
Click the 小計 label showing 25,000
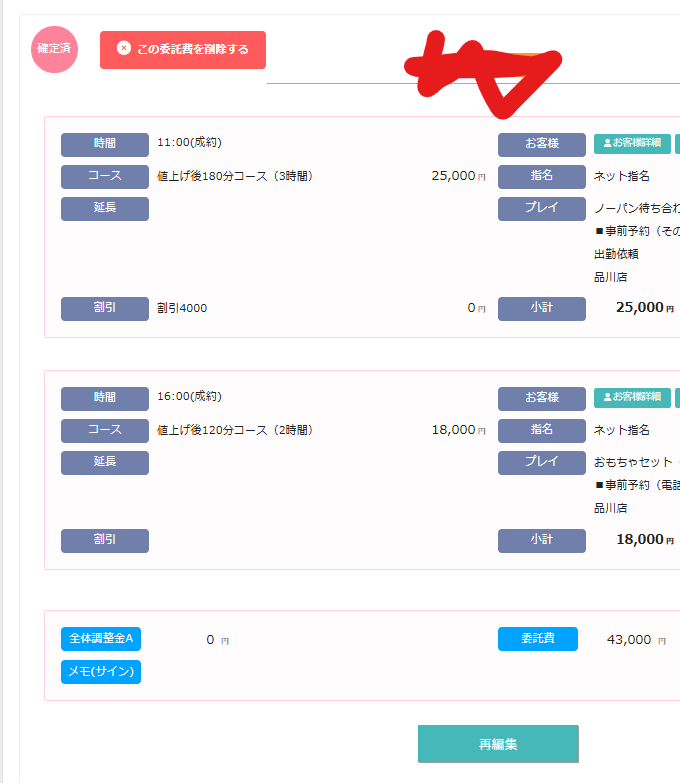click(x=542, y=308)
